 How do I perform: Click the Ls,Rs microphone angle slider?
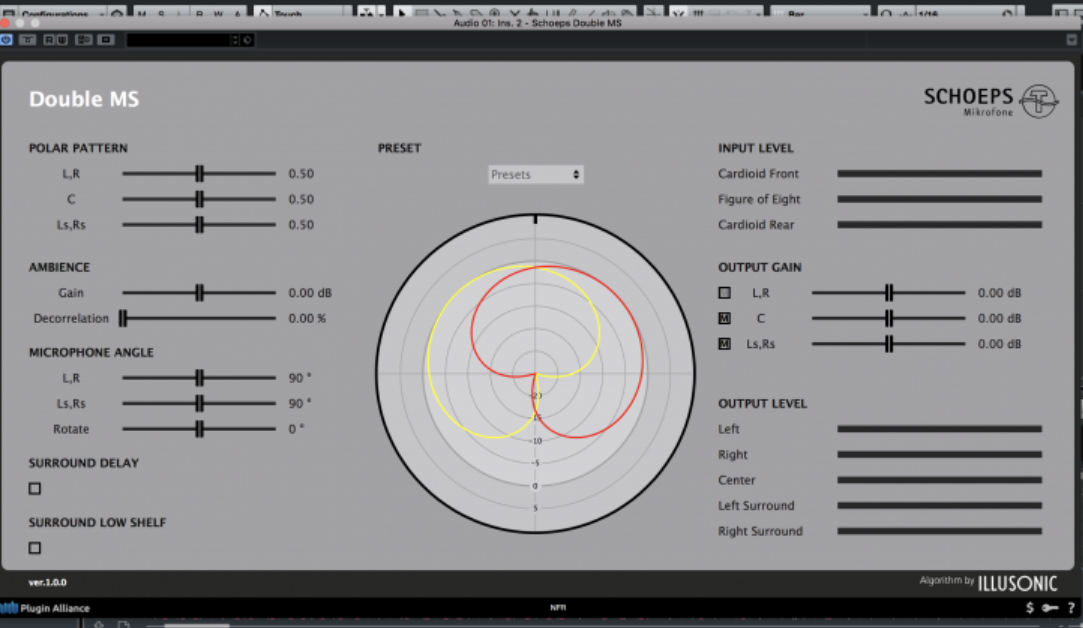point(199,403)
